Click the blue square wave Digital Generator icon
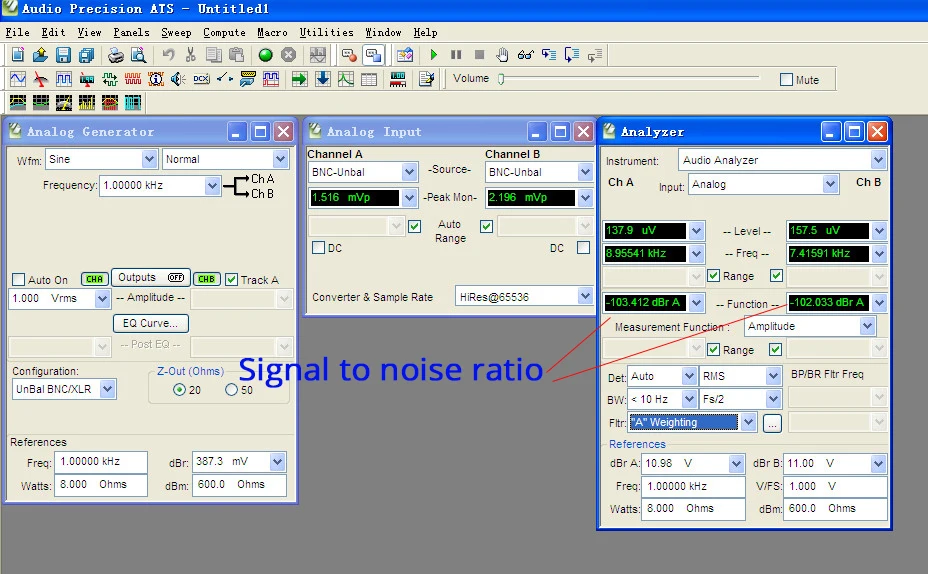This screenshot has width=928, height=574. pos(63,79)
